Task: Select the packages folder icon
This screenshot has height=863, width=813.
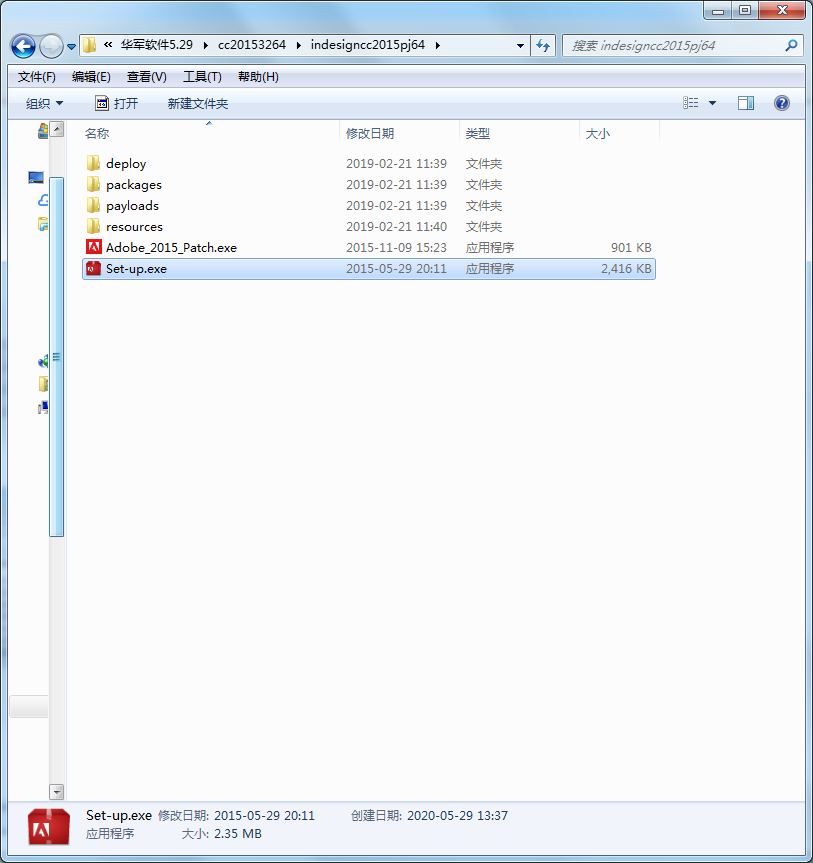Action: (93, 184)
